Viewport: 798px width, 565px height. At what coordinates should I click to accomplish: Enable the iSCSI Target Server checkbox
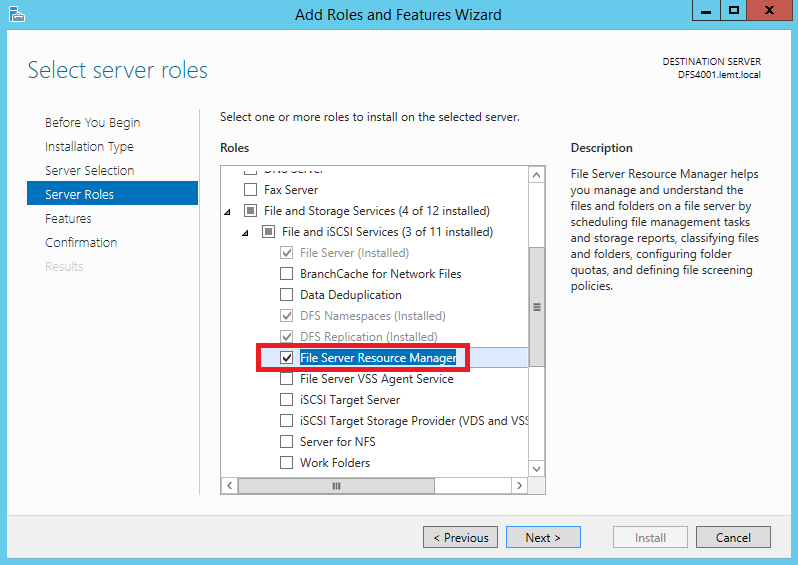point(287,400)
